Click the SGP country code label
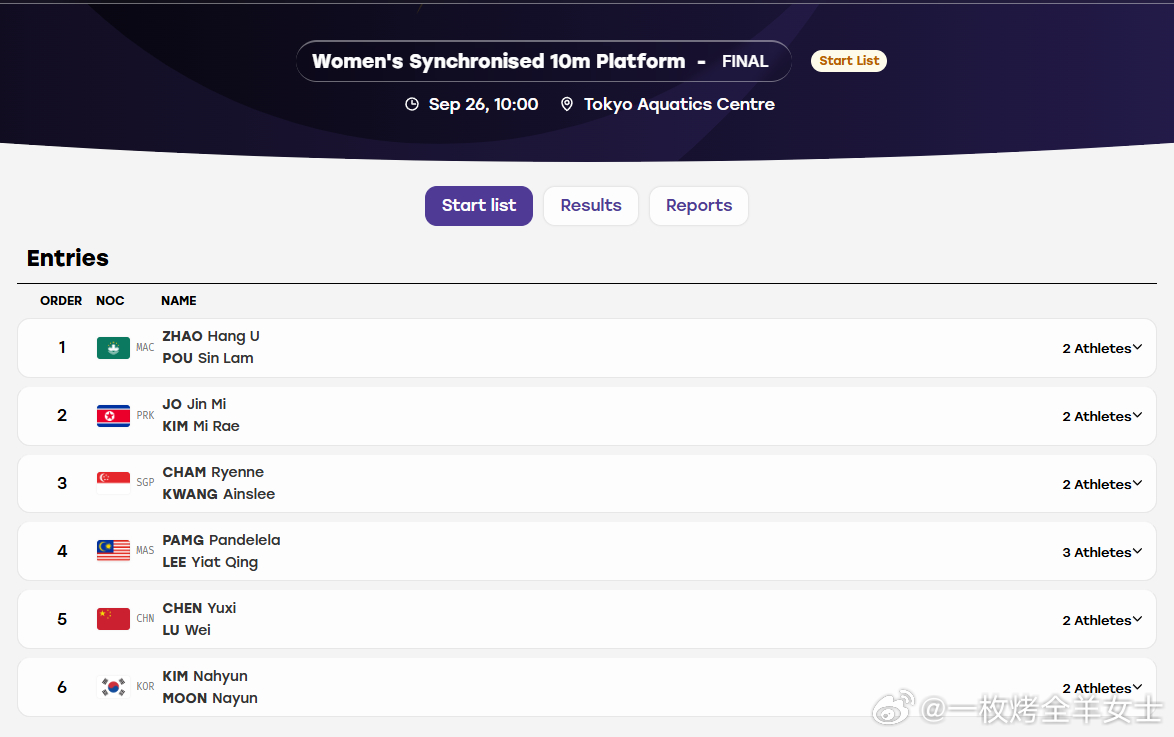 pos(145,482)
